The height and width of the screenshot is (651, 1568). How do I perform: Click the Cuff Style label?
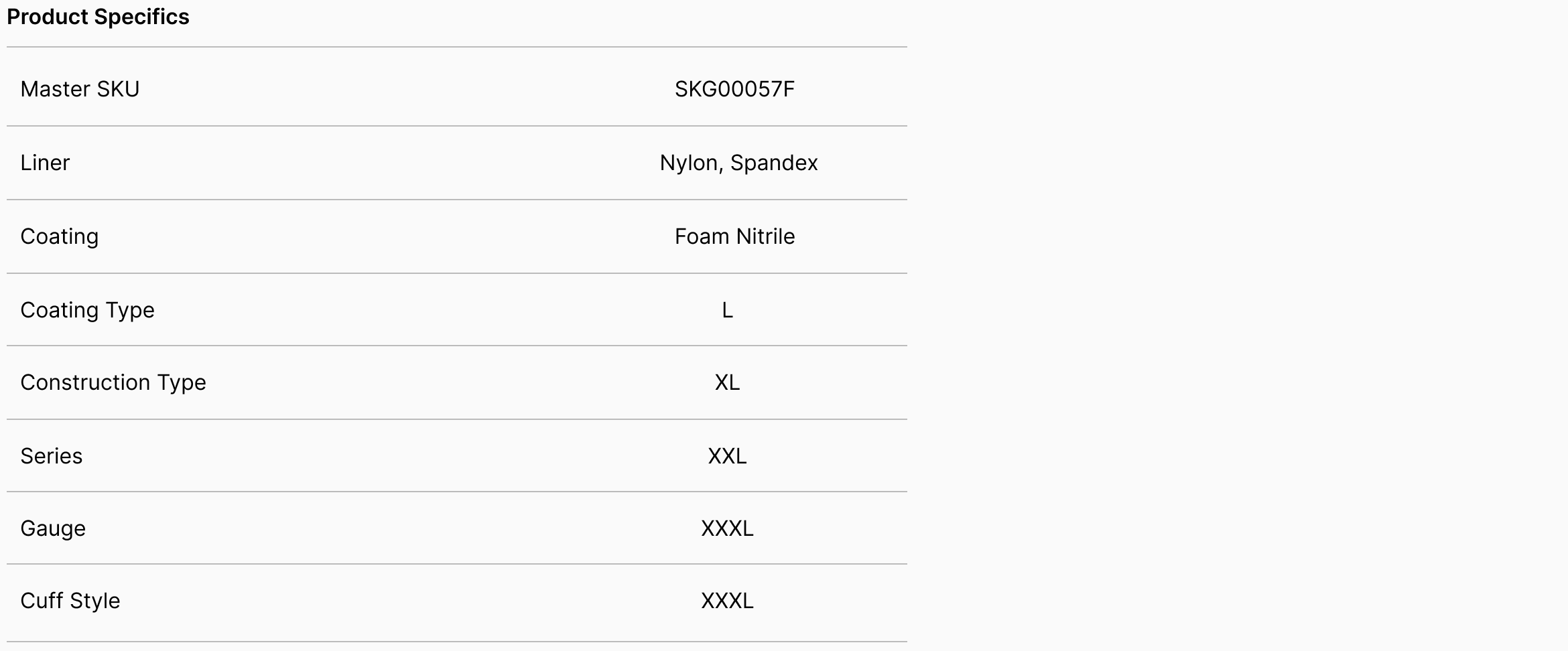70,601
